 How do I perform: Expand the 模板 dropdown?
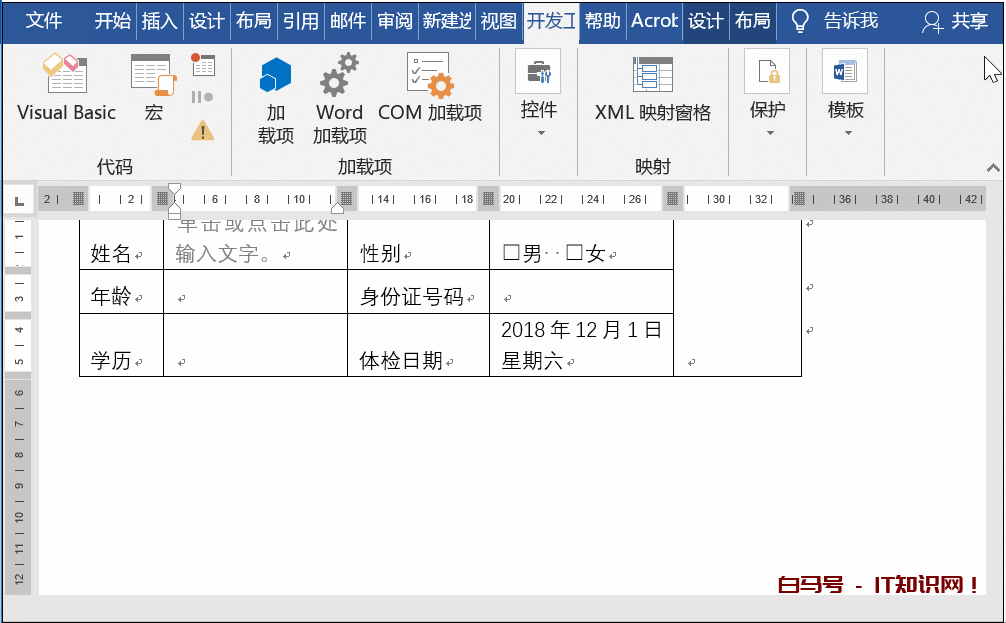coord(845,110)
